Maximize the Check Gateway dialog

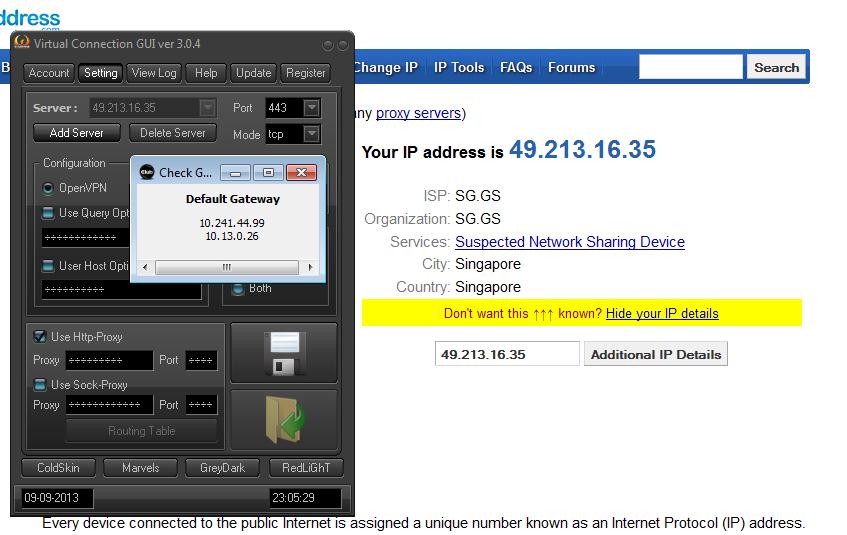268,173
